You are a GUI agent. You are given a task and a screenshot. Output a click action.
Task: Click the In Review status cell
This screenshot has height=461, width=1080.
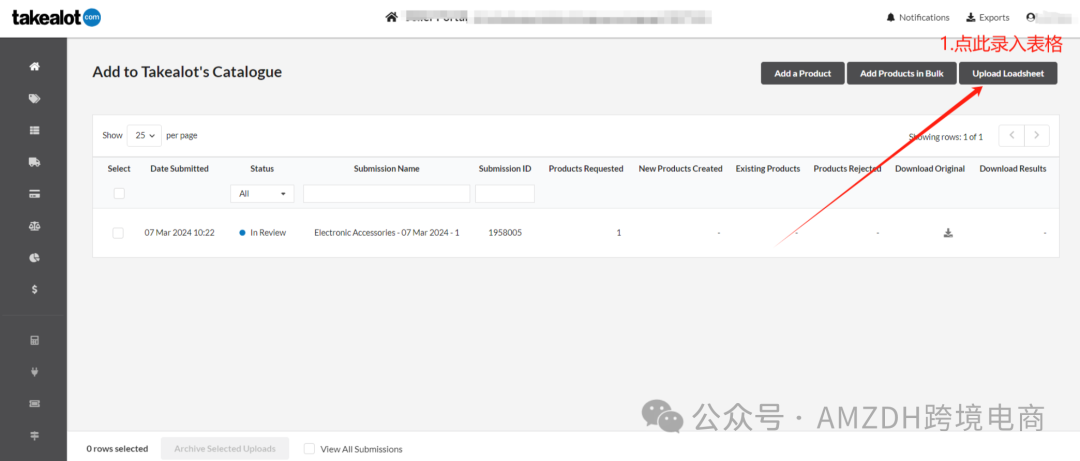[262, 233]
